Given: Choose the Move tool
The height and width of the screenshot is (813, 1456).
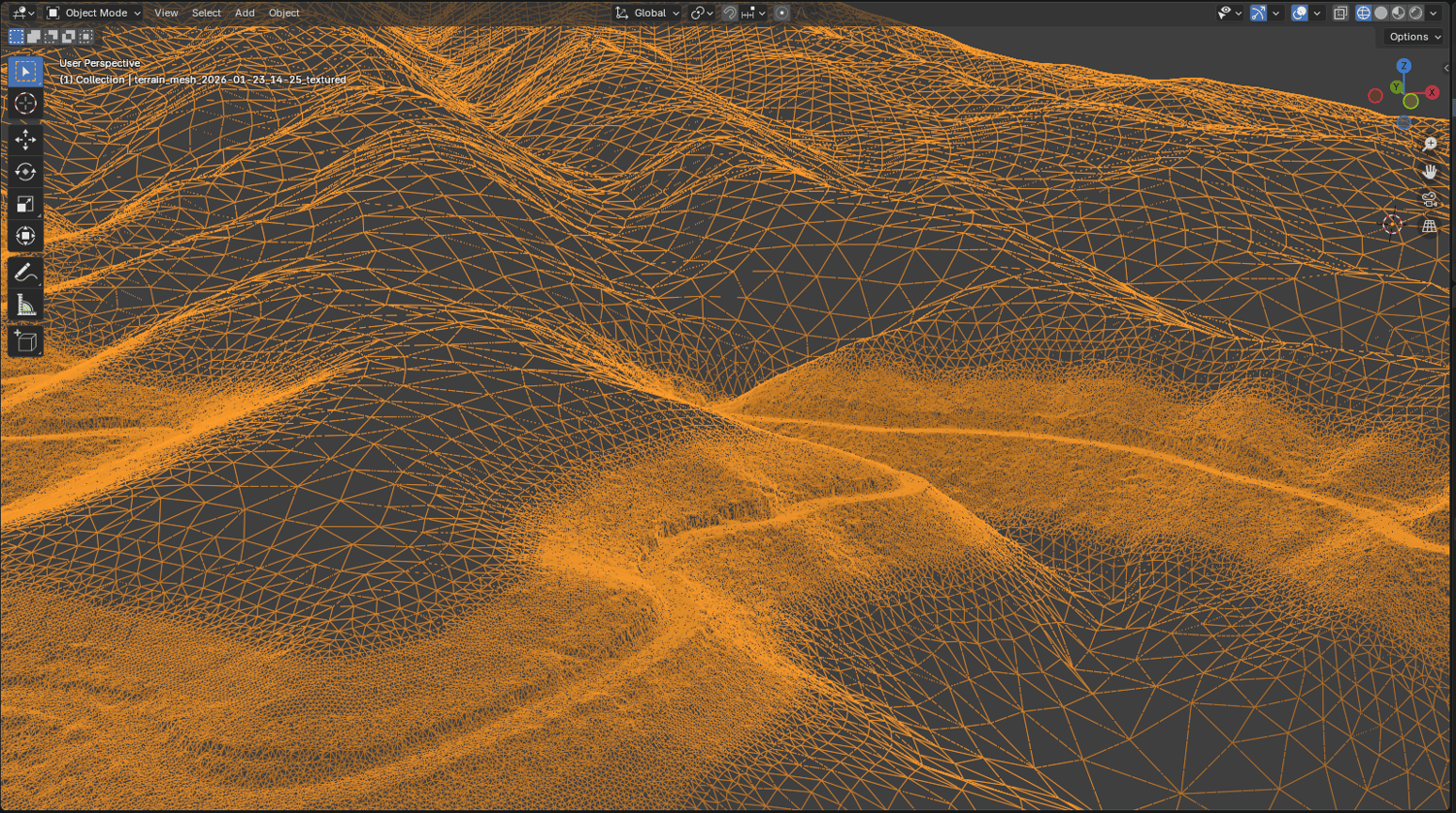Looking at the screenshot, I should (25, 140).
